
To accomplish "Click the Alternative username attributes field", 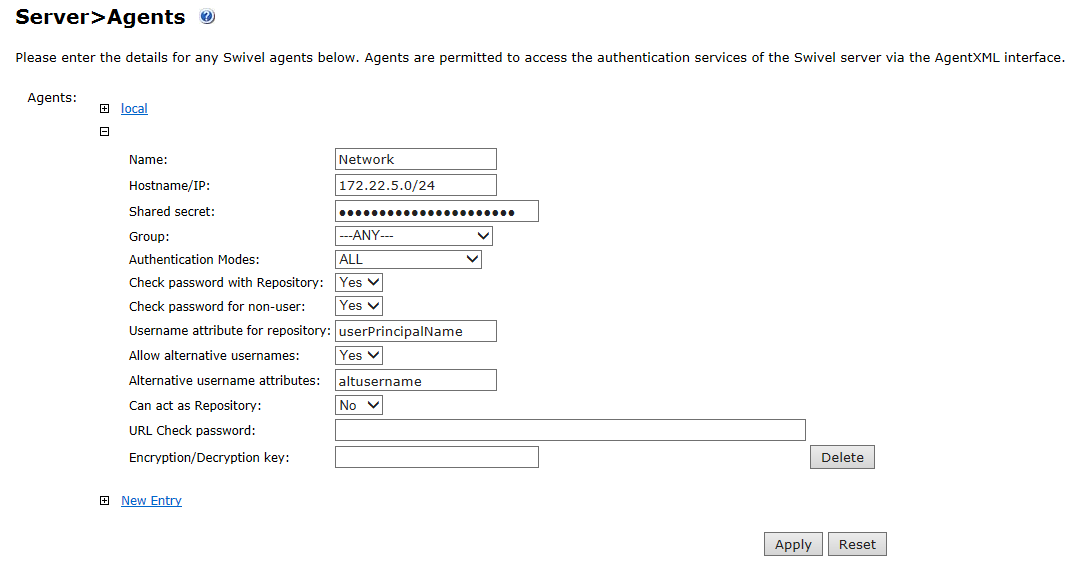I will coord(415,380).
